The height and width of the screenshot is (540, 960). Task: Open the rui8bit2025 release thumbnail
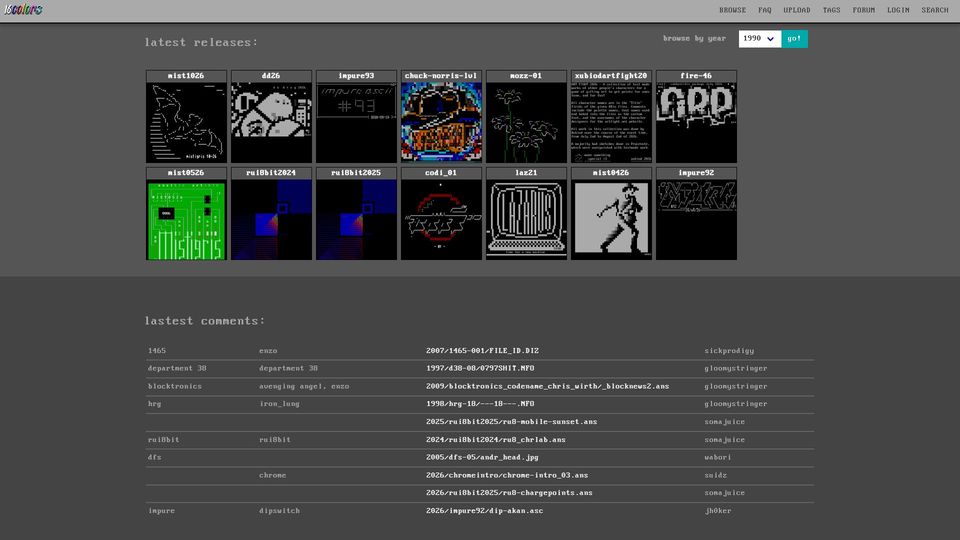[x=356, y=214]
